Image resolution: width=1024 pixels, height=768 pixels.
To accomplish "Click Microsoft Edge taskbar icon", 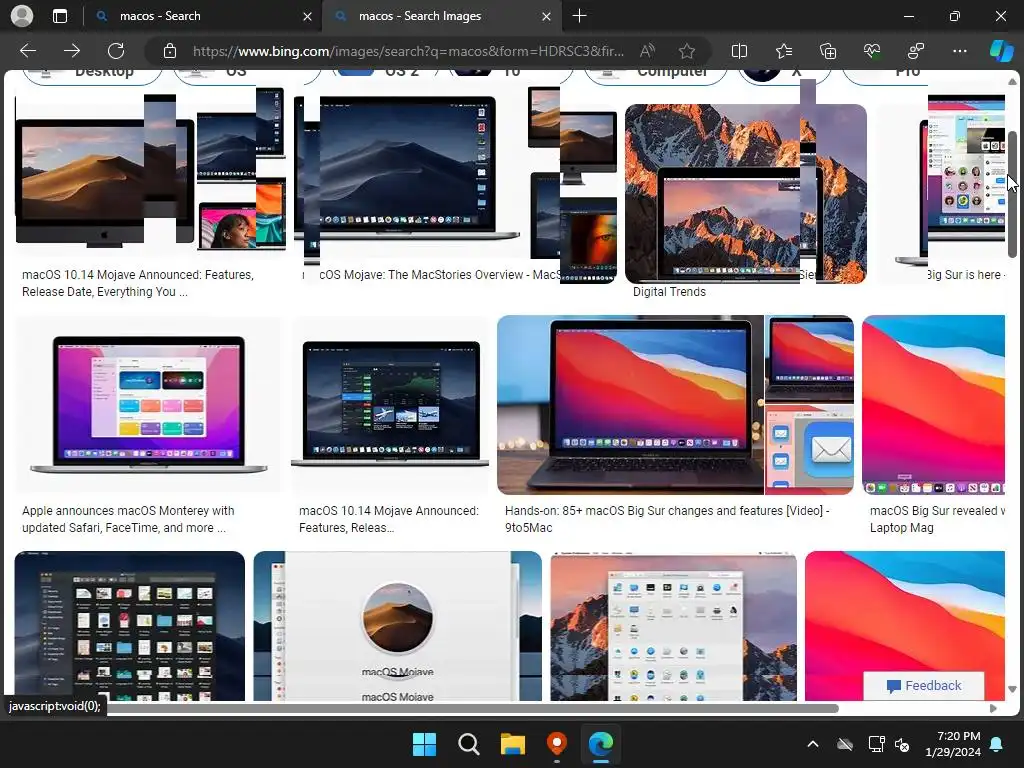I will coord(601,744).
